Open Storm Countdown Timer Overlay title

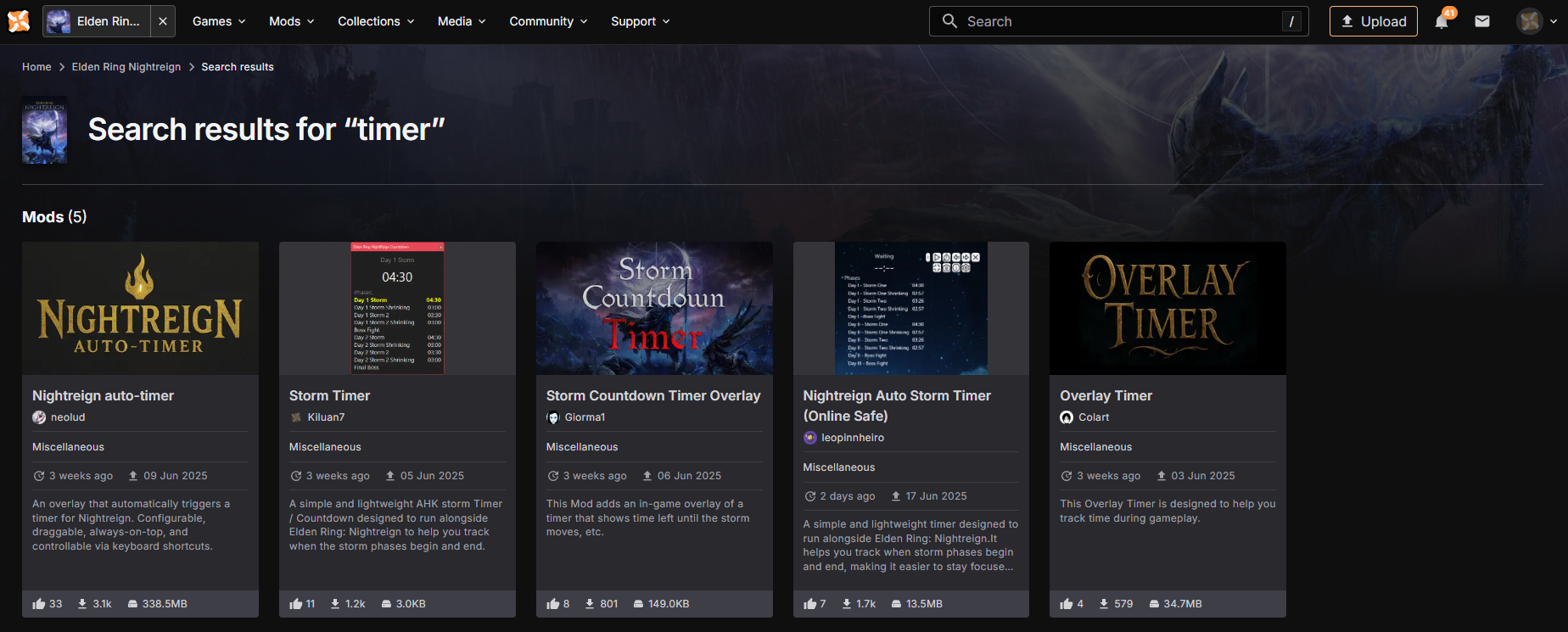(653, 395)
